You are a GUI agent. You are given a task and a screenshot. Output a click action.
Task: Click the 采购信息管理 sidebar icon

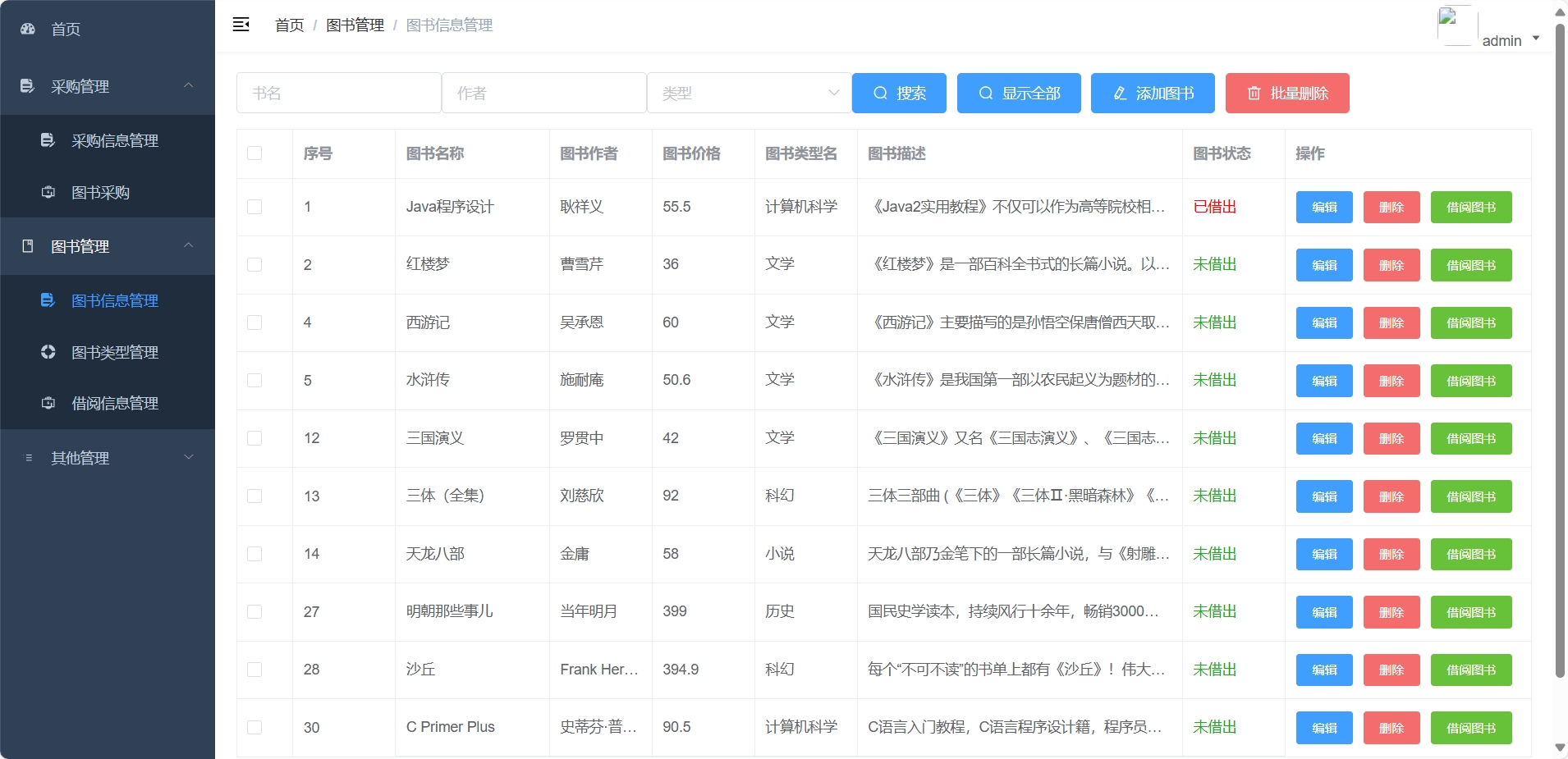coord(48,140)
